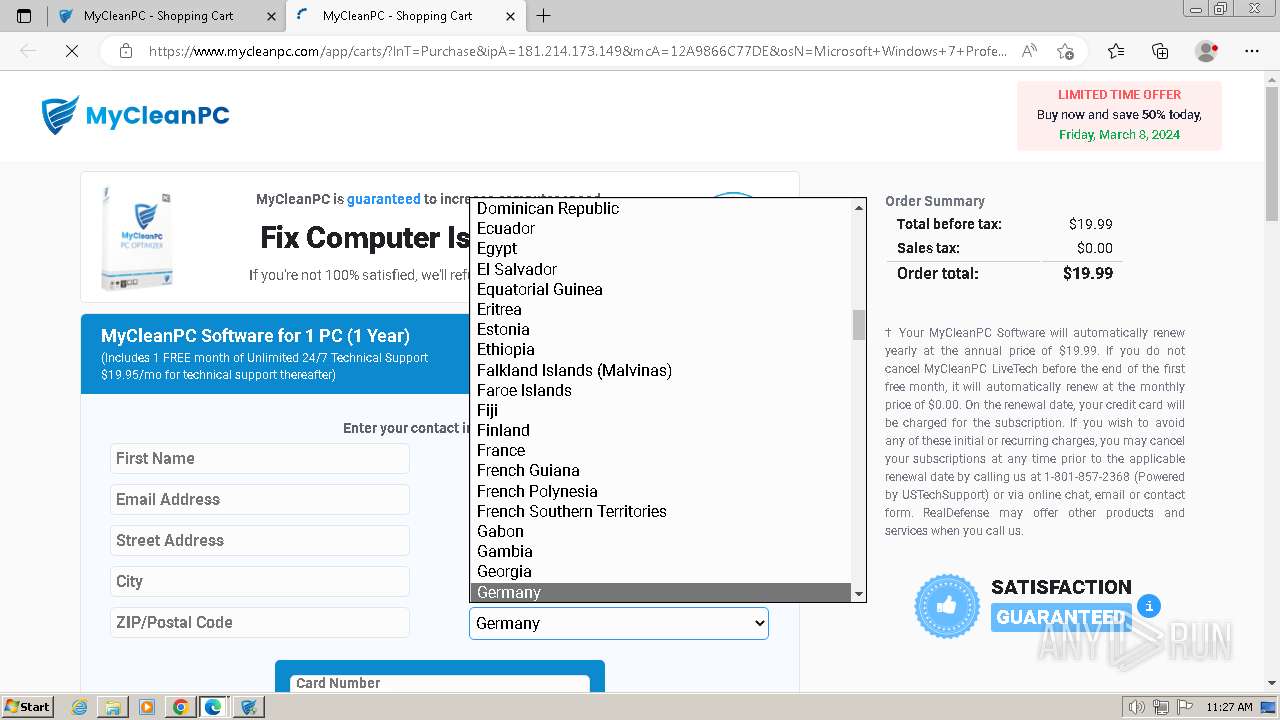Image resolution: width=1280 pixels, height=720 pixels.
Task: Focus the Card Number field
Action: coord(440,683)
